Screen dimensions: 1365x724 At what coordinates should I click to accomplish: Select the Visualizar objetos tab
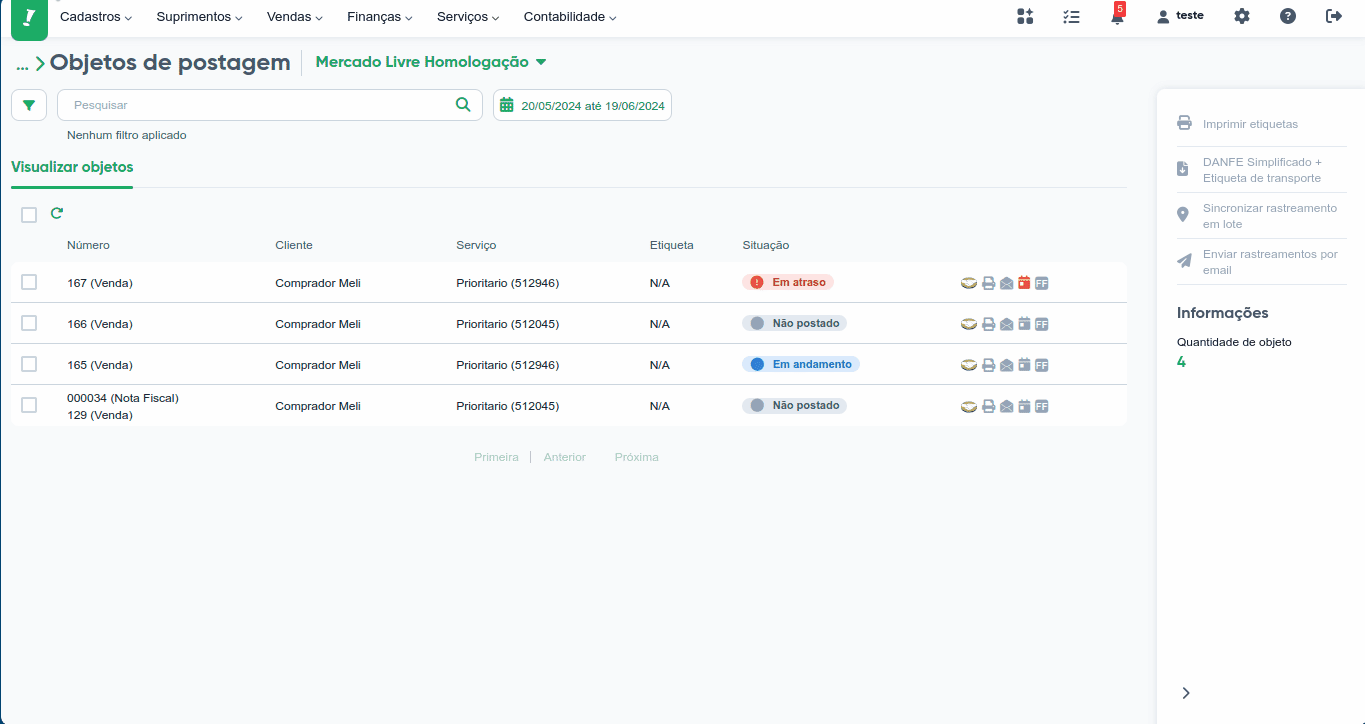72,167
